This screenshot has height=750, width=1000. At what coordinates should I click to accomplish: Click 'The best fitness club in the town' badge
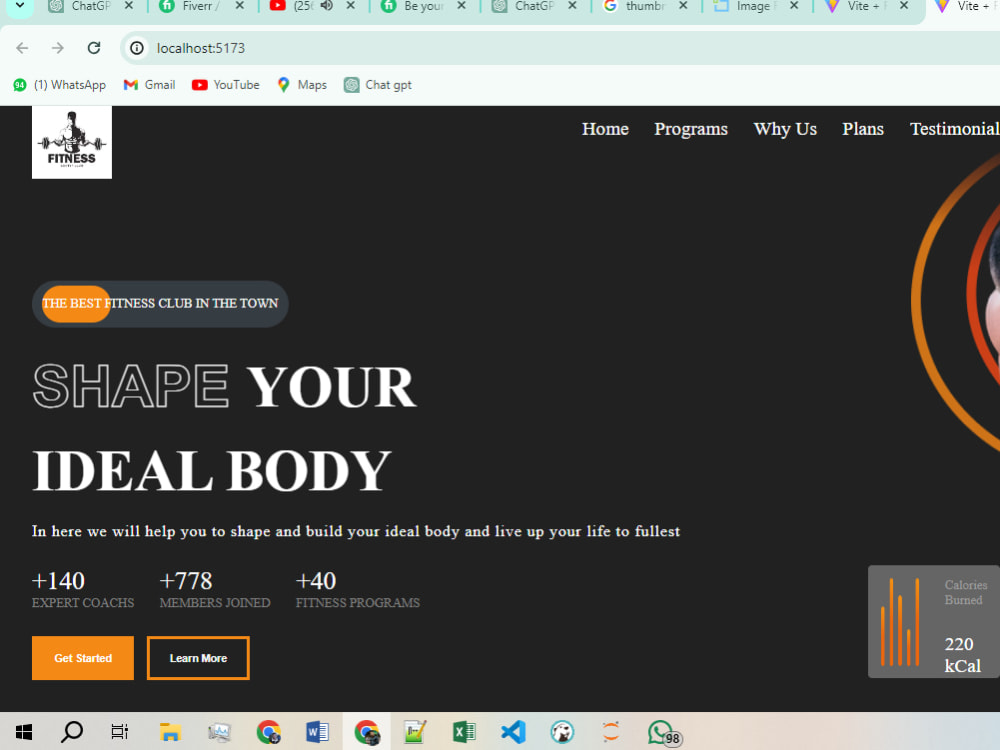point(160,304)
